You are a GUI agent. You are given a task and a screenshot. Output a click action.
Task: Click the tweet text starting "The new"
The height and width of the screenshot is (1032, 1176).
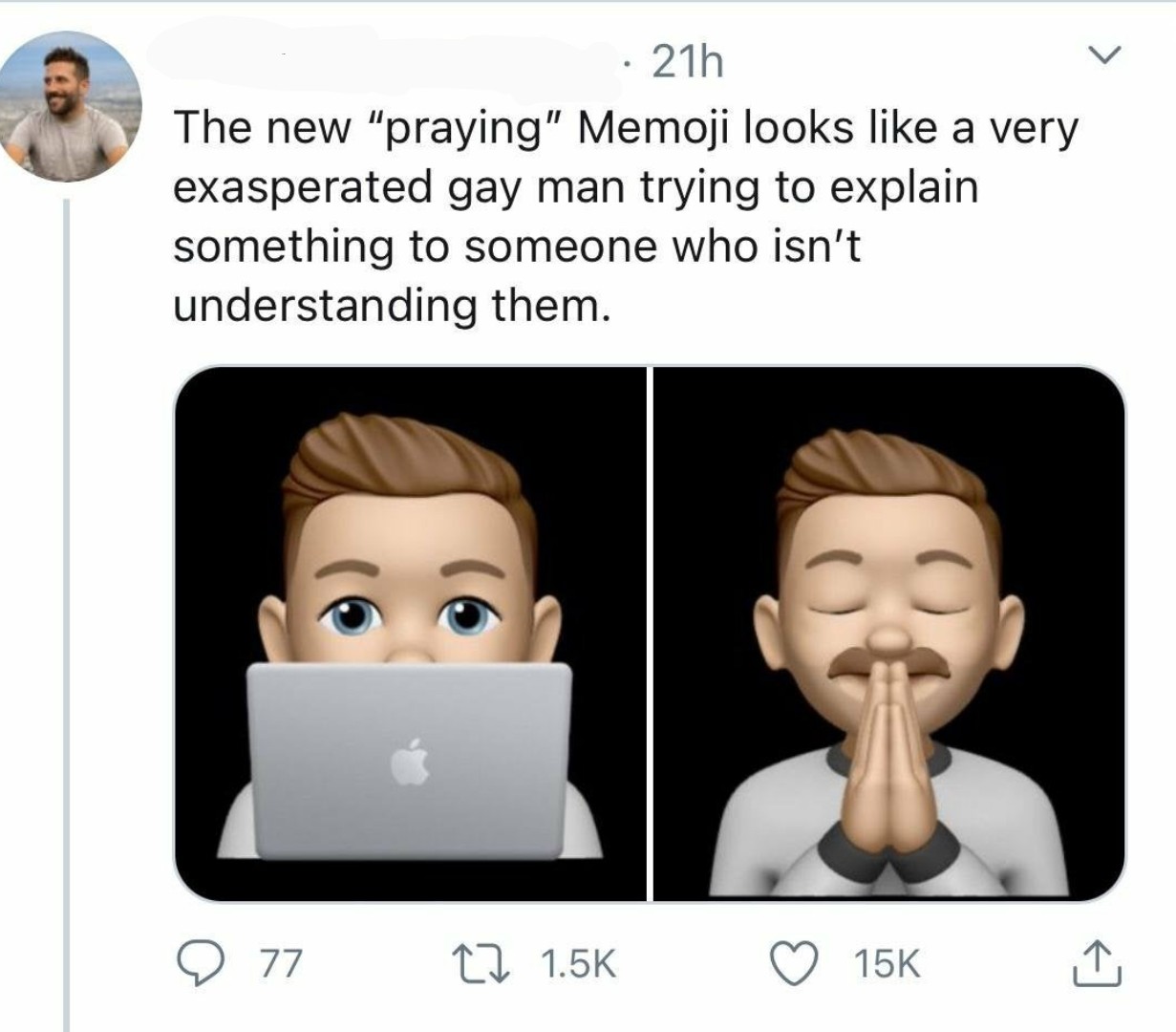click(x=625, y=217)
